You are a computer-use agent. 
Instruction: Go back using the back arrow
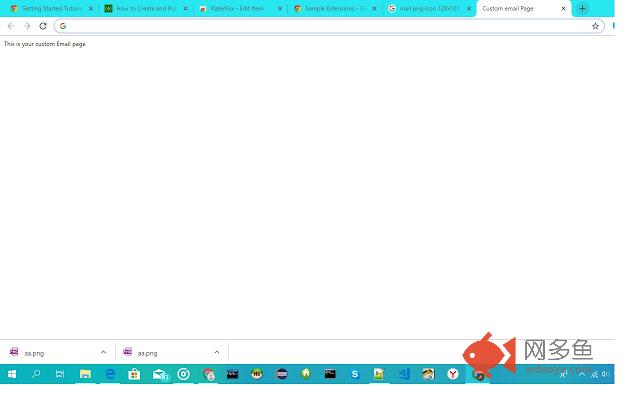11,26
